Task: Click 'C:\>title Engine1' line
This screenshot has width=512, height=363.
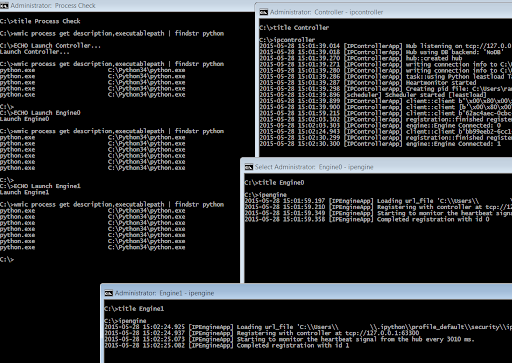Action: click(x=134, y=309)
